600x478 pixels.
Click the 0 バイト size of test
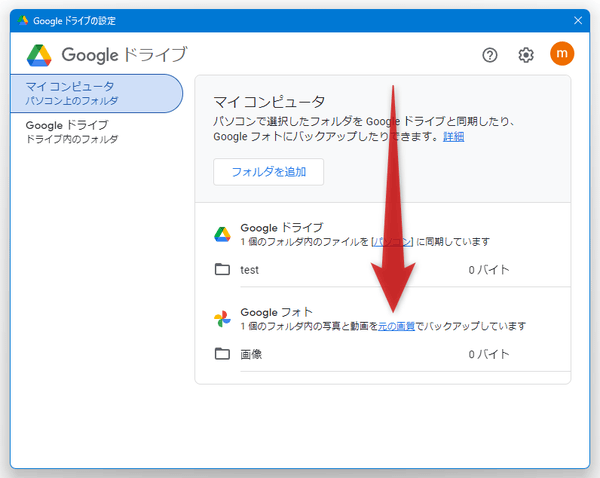(x=489, y=270)
